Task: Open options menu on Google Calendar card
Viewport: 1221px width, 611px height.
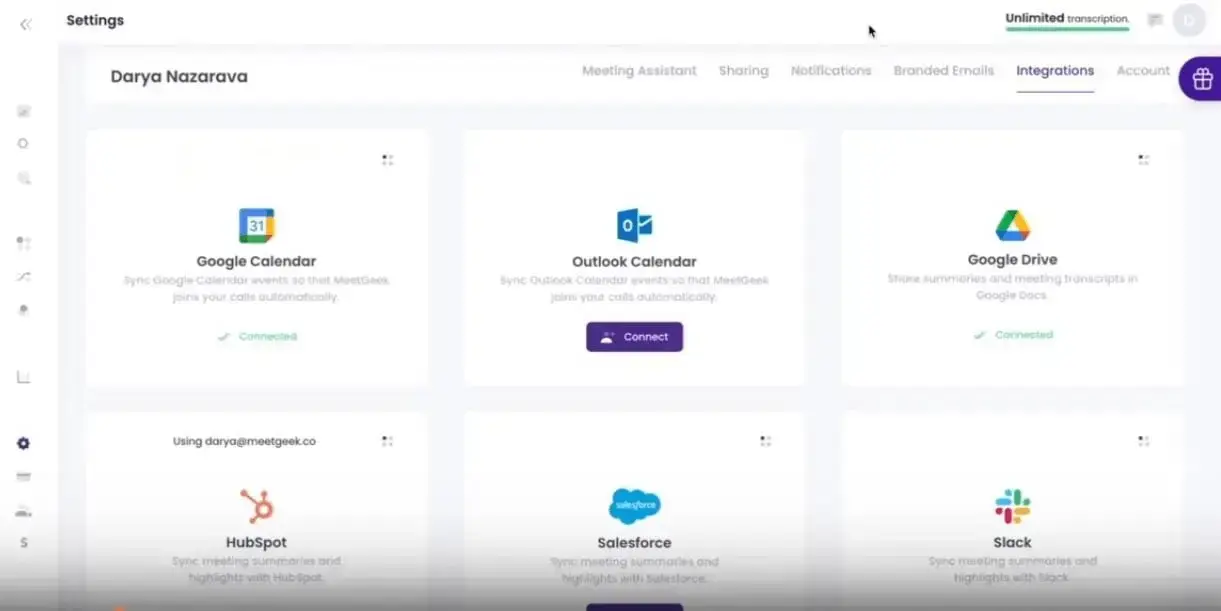Action: (x=388, y=160)
